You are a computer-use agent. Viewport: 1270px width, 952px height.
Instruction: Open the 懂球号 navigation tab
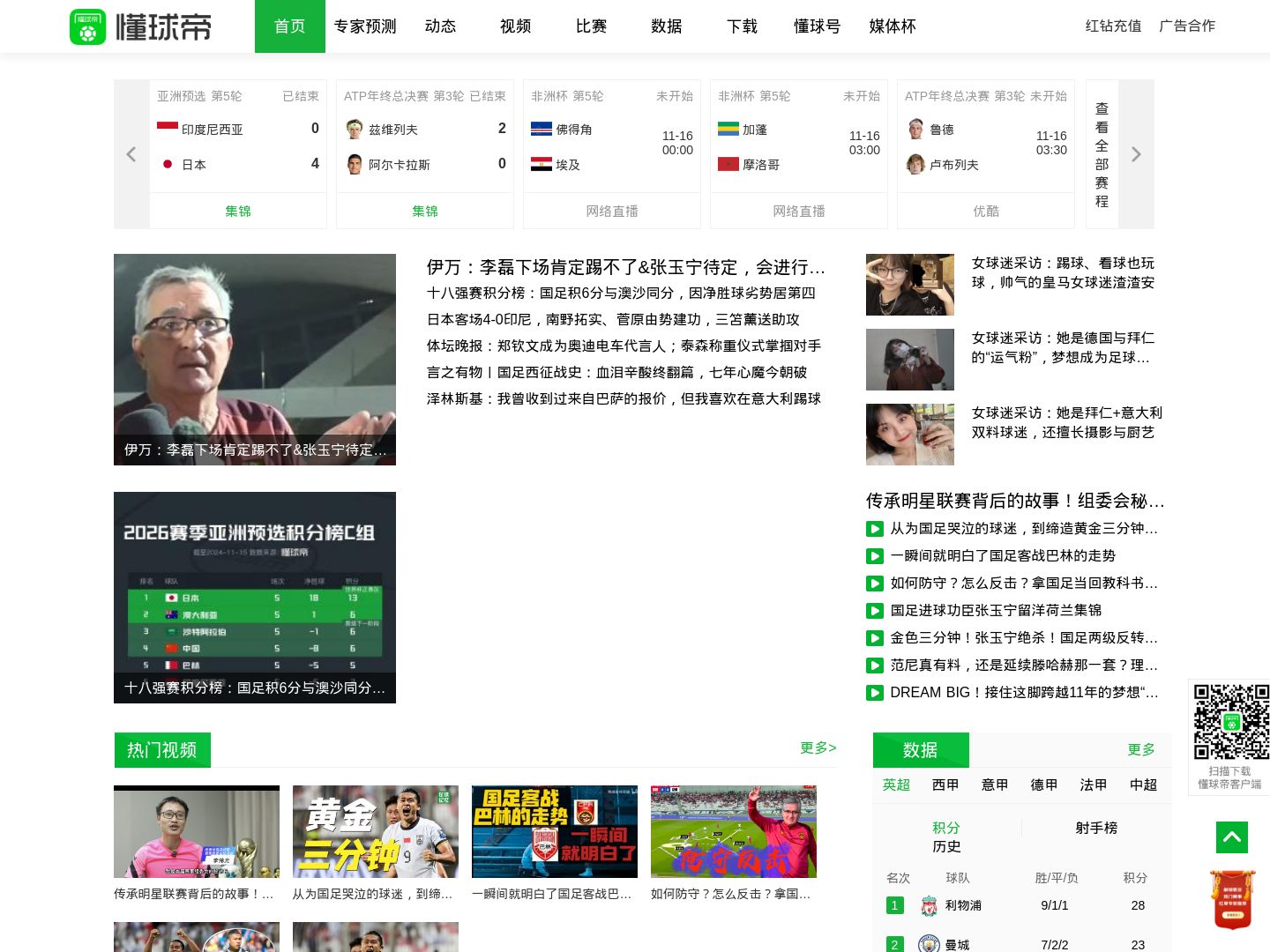818,26
